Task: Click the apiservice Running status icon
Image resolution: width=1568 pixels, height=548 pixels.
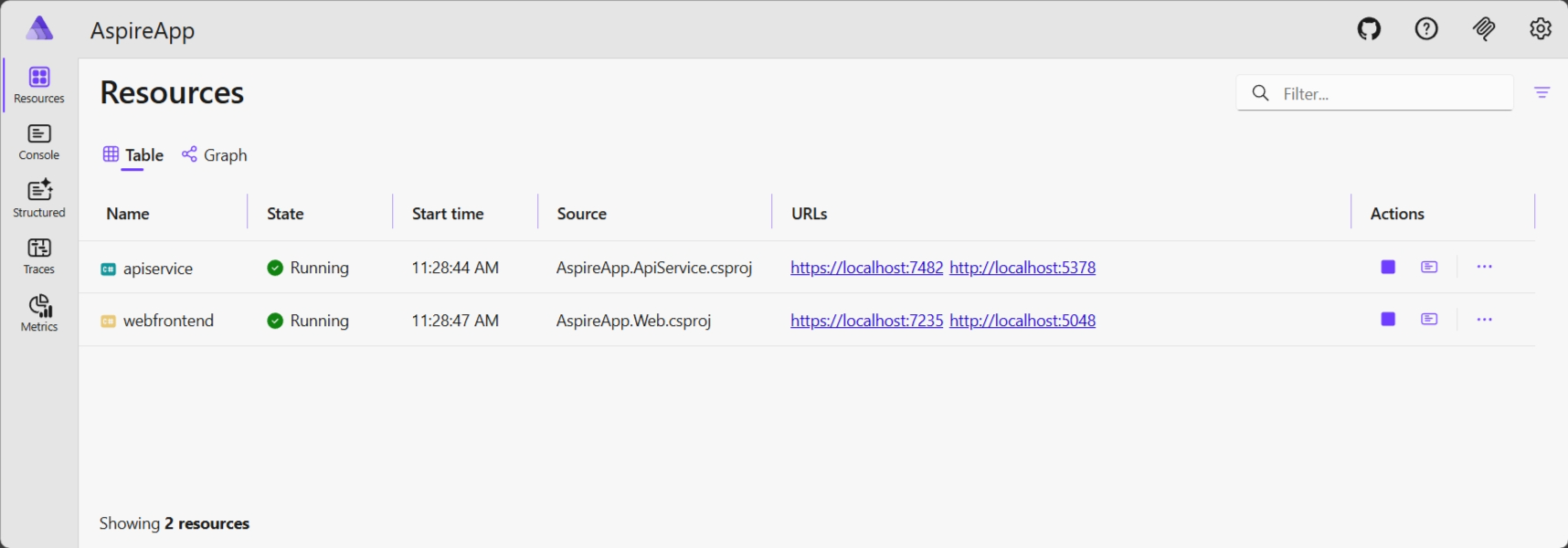Action: tap(275, 268)
